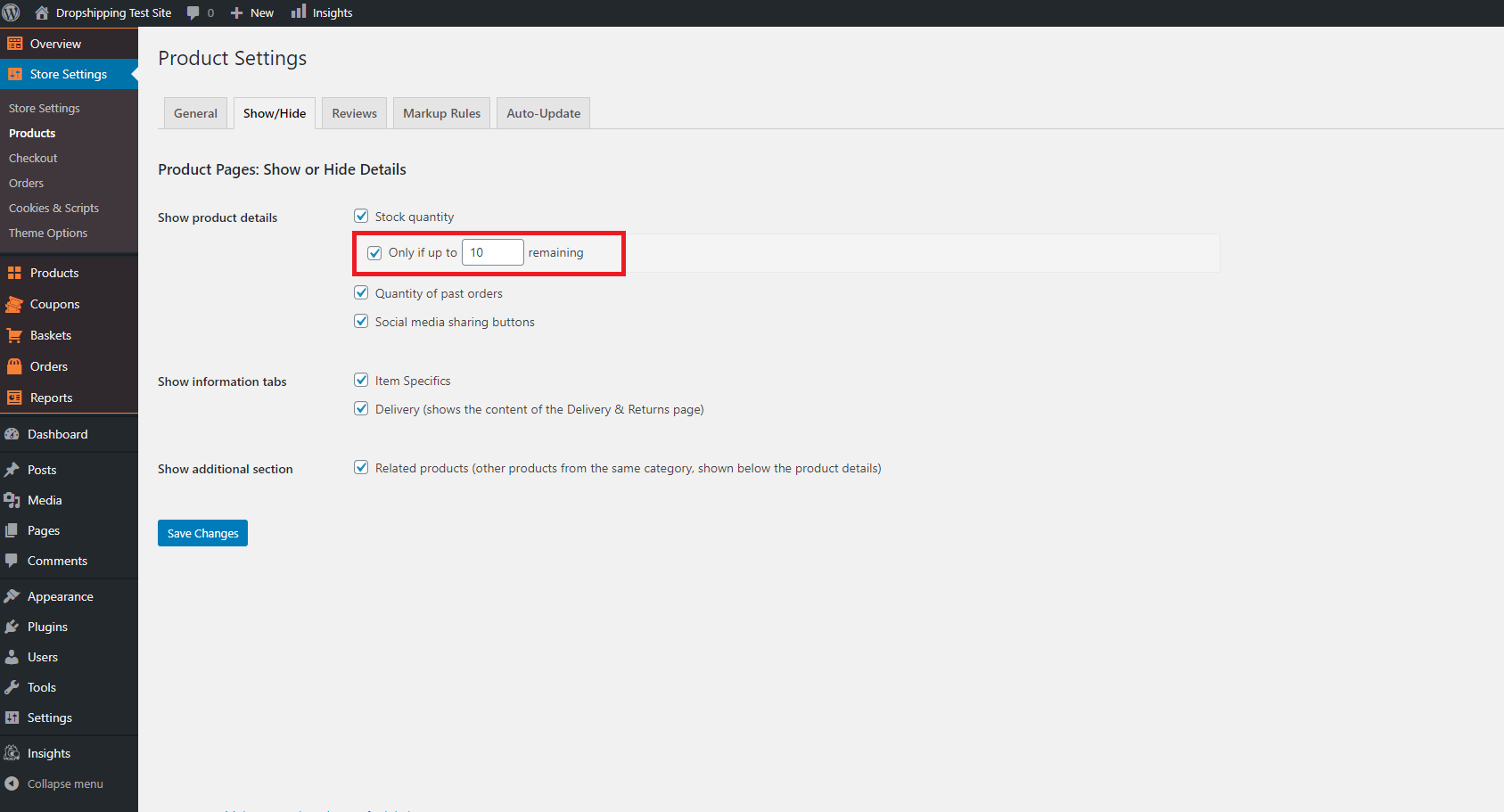Select the Show/Hide tab
Image resolution: width=1504 pixels, height=812 pixels.
click(275, 113)
